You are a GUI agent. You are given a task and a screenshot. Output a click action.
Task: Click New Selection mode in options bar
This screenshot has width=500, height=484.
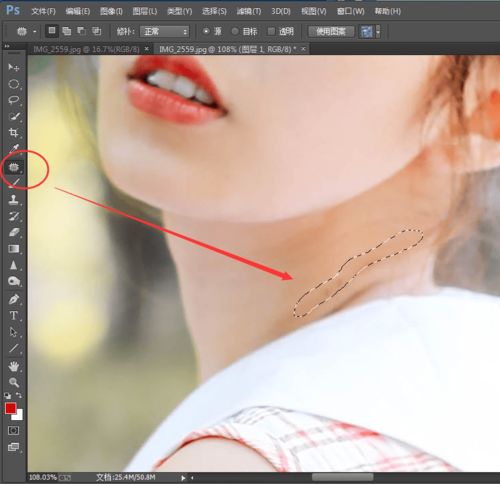pos(52,31)
